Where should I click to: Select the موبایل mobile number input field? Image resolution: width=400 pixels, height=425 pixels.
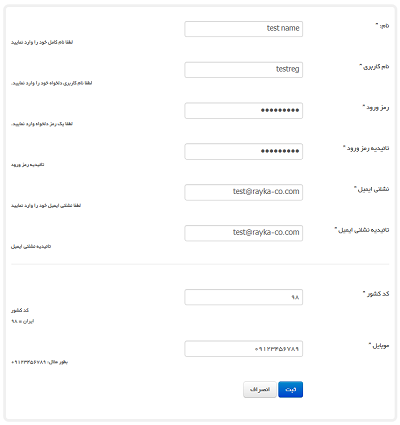coord(244,349)
